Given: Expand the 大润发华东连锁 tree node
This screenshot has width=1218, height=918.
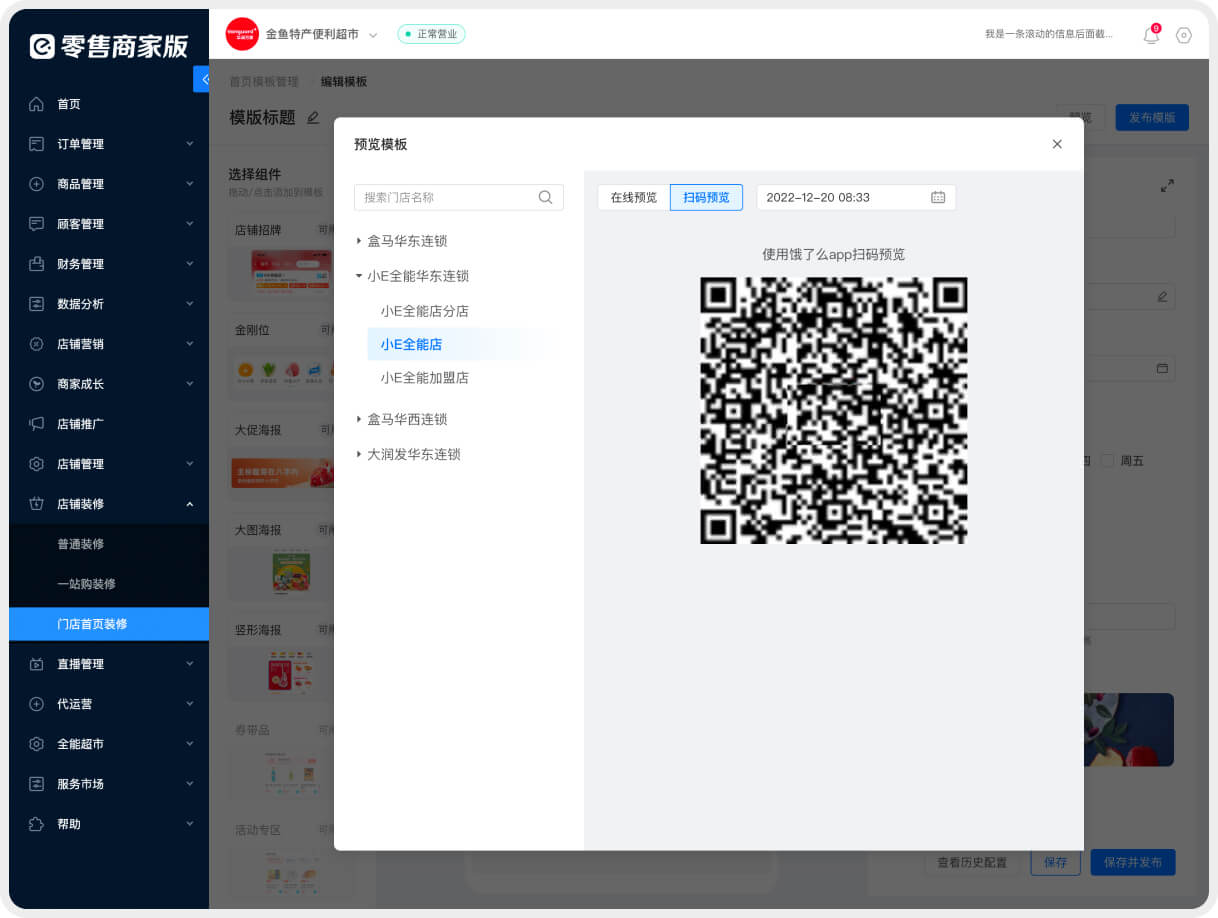Looking at the screenshot, I should [359, 454].
